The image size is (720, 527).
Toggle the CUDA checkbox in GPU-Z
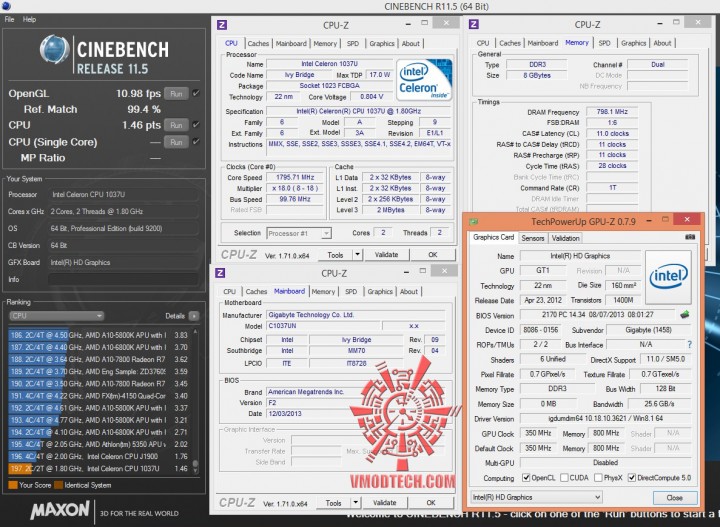point(564,477)
